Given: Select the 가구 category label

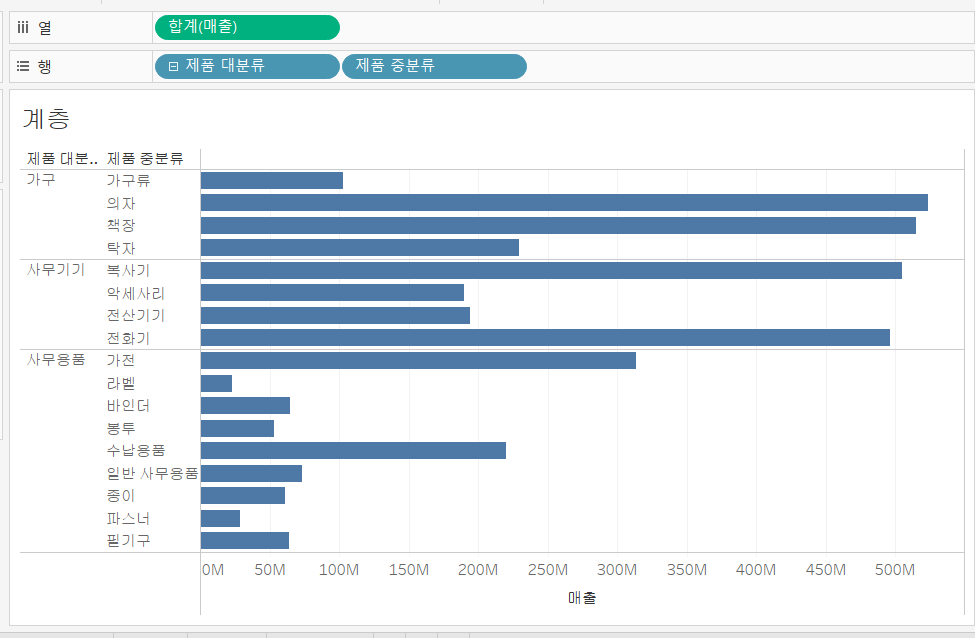Looking at the screenshot, I should tap(41, 180).
